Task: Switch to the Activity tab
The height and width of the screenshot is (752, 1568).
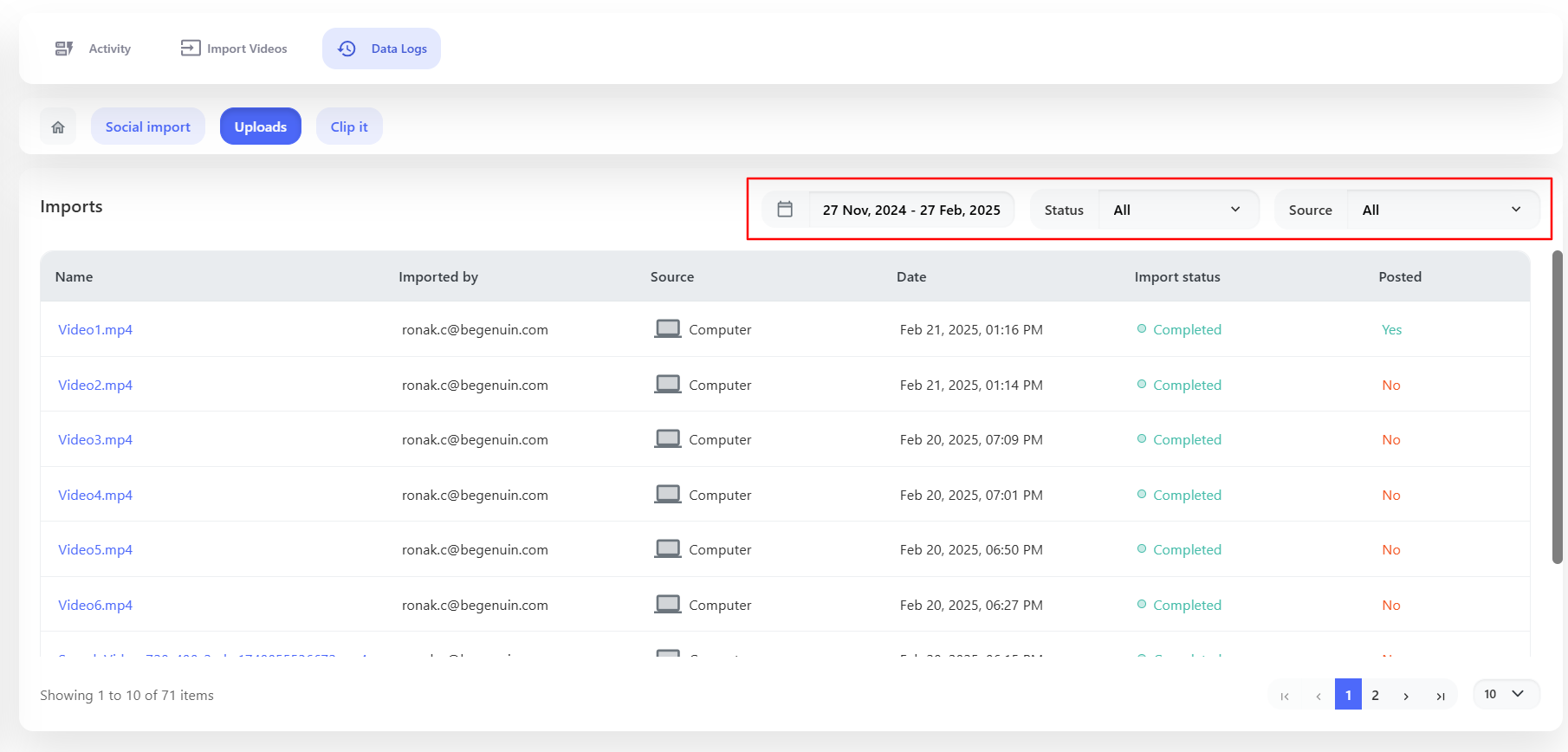Action: [93, 49]
